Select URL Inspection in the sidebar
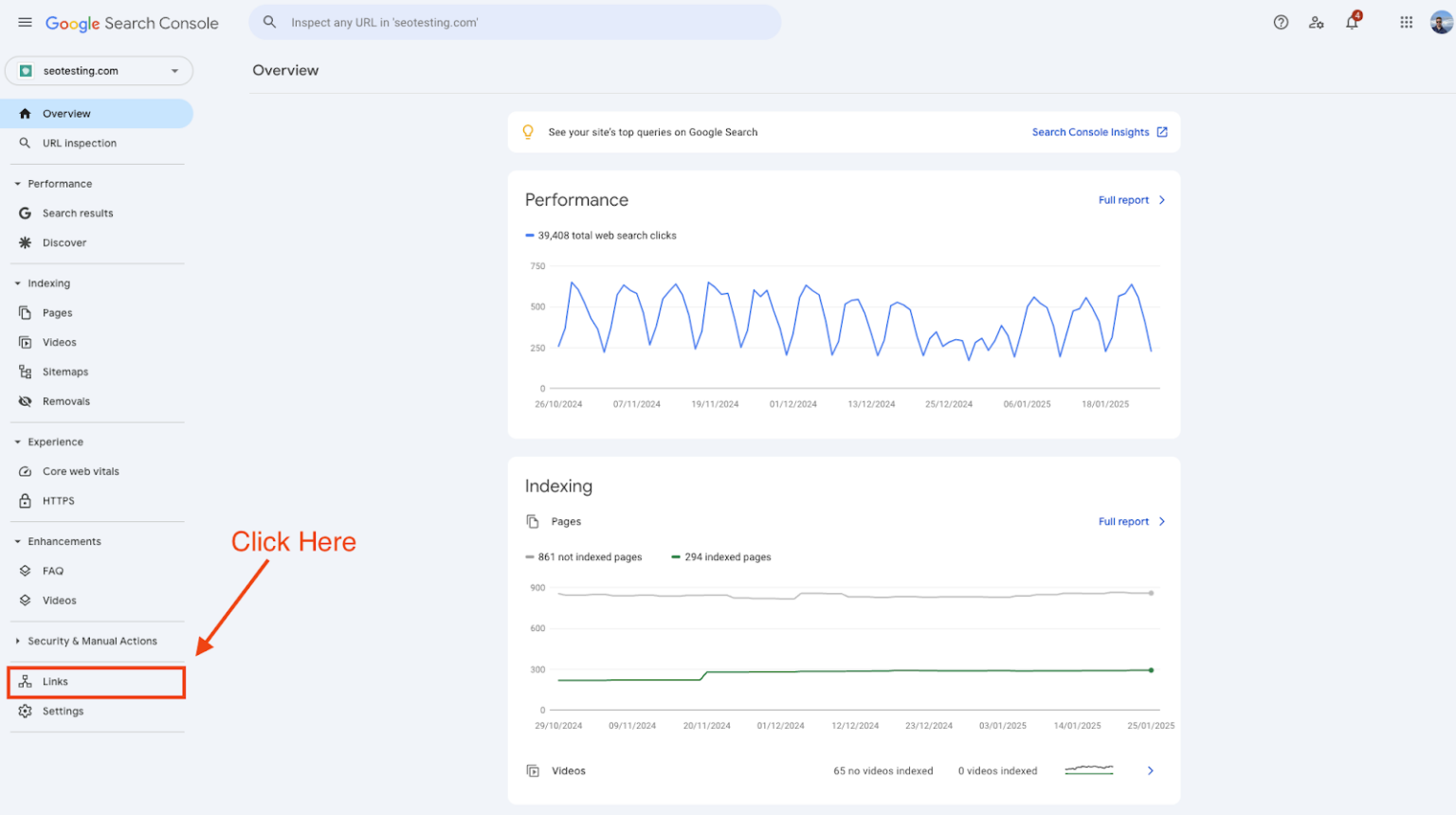This screenshot has height=815, width=1456. pyautogui.click(x=80, y=143)
